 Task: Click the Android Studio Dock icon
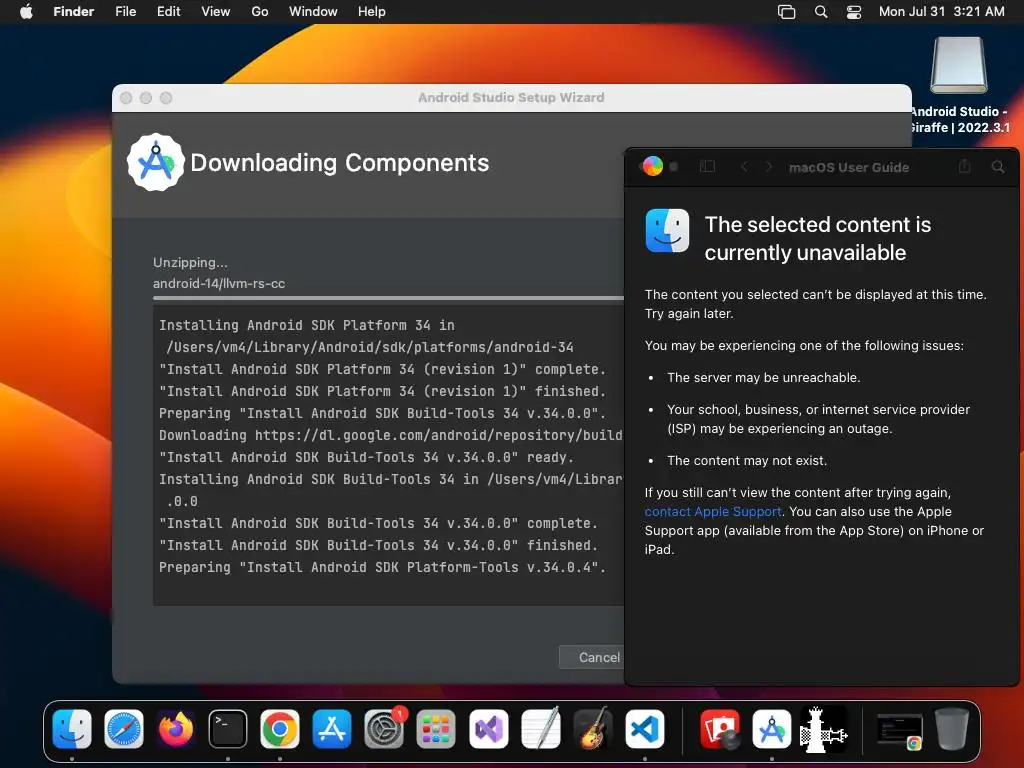tap(772, 729)
